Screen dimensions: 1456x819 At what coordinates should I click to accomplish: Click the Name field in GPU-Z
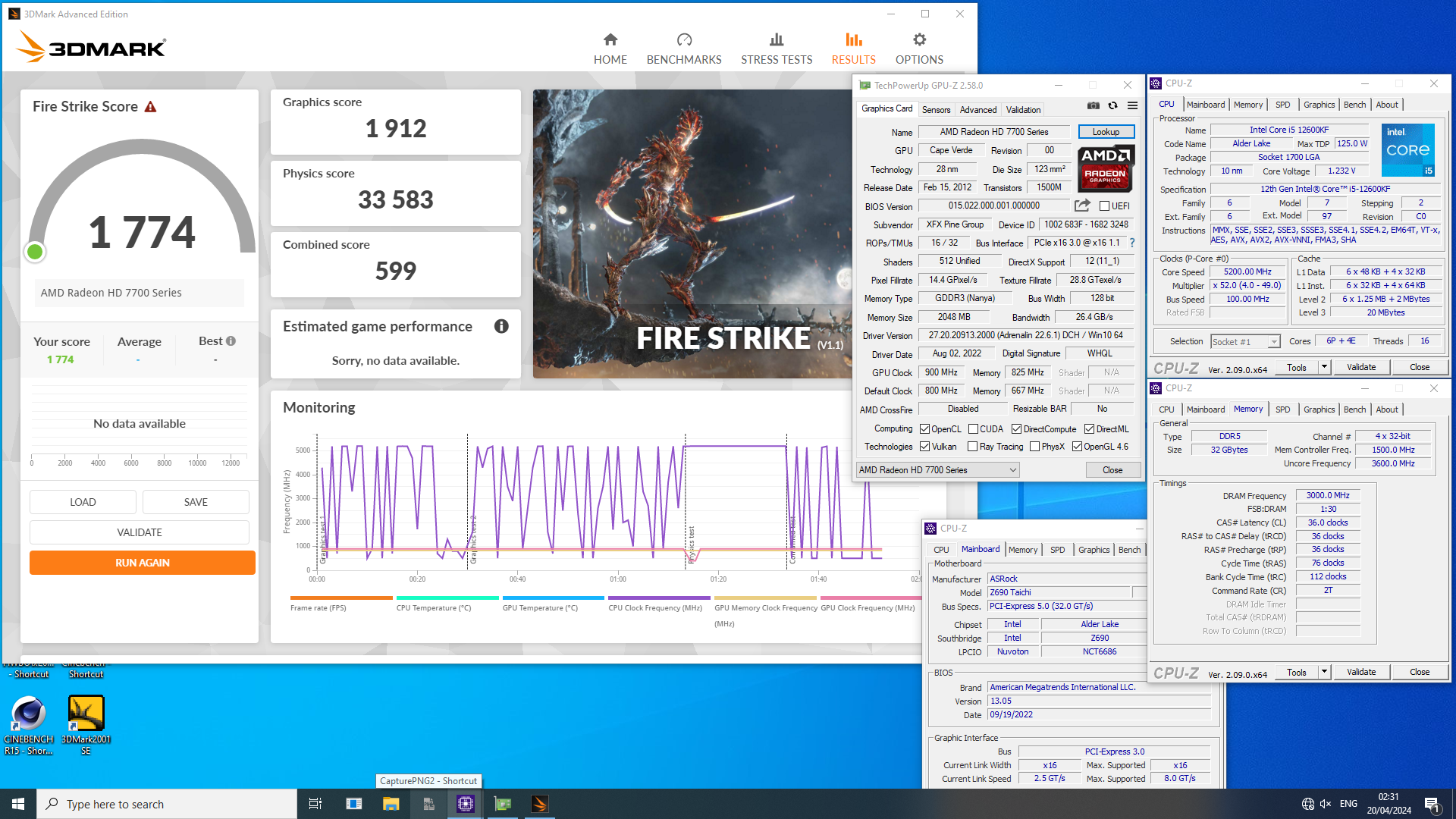[x=994, y=132]
